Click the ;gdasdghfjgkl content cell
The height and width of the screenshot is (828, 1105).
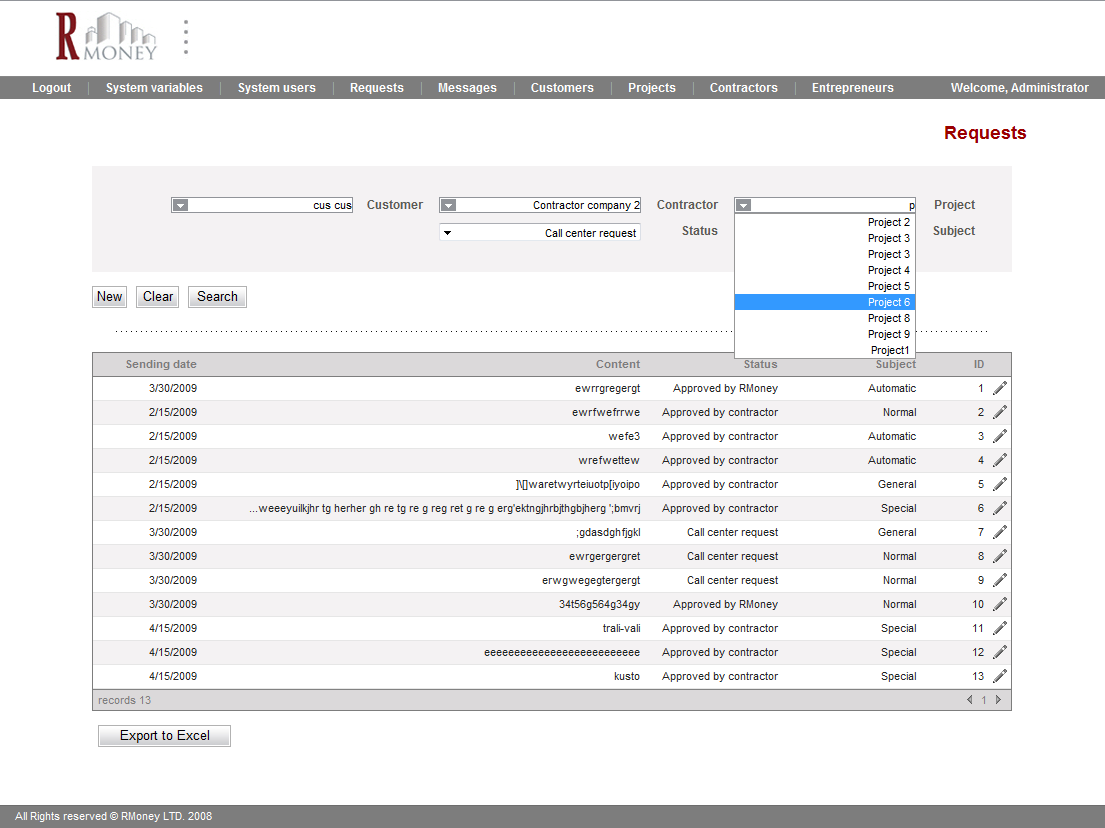(608, 532)
